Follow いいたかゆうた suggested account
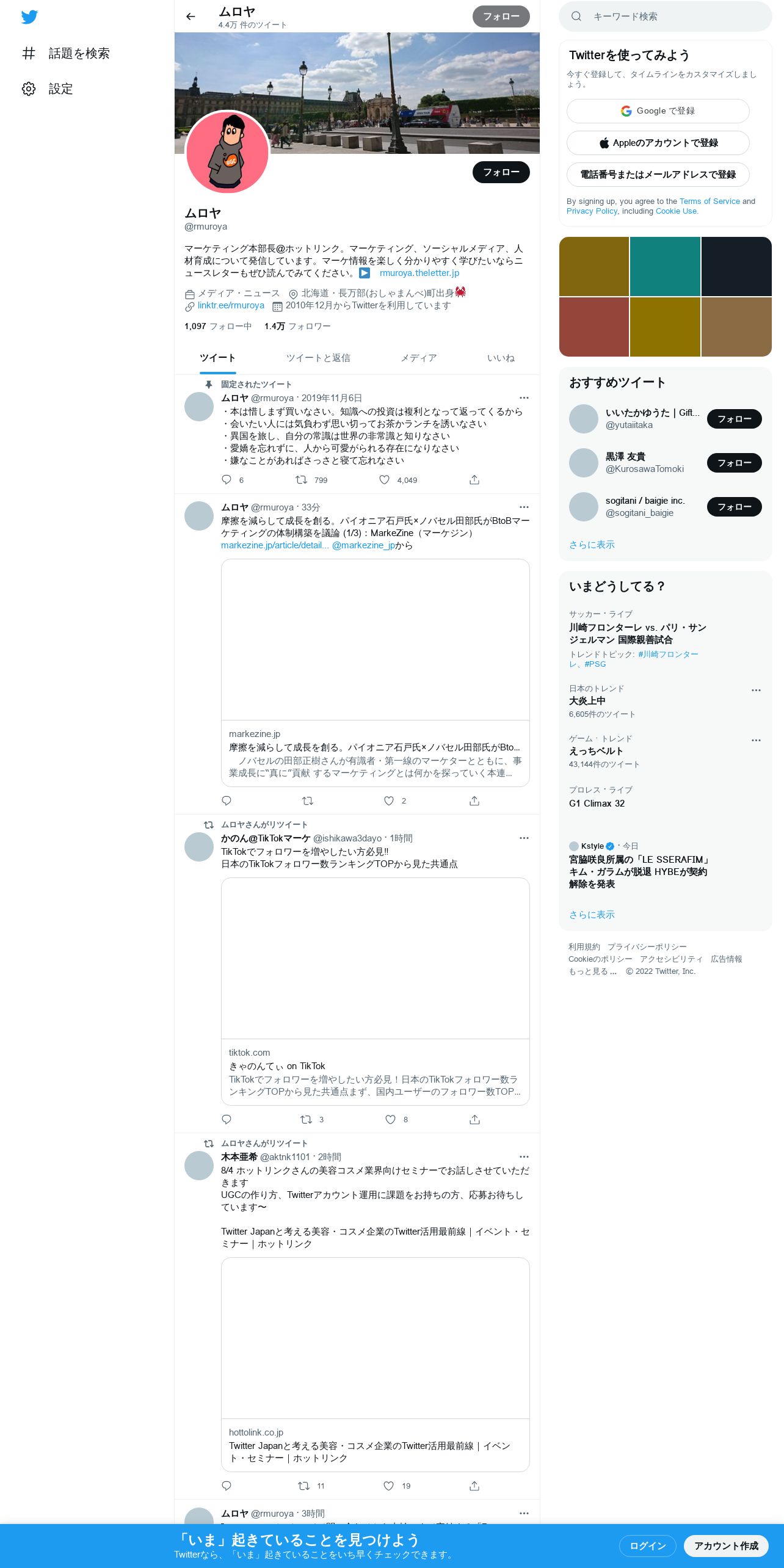Image resolution: width=784 pixels, height=1568 pixels. 735,419
